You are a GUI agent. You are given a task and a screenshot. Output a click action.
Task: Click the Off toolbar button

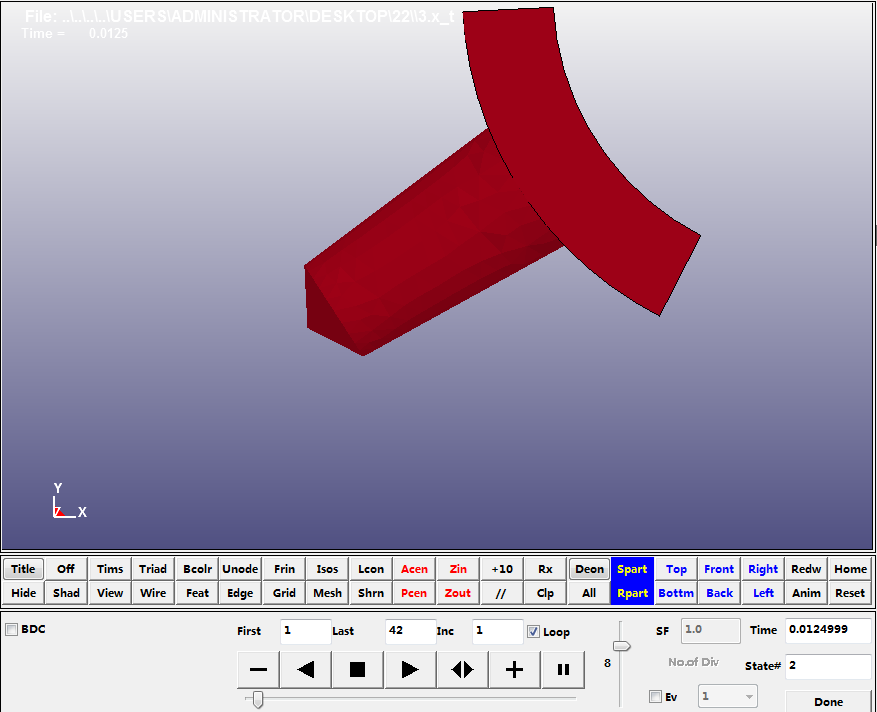(66, 569)
